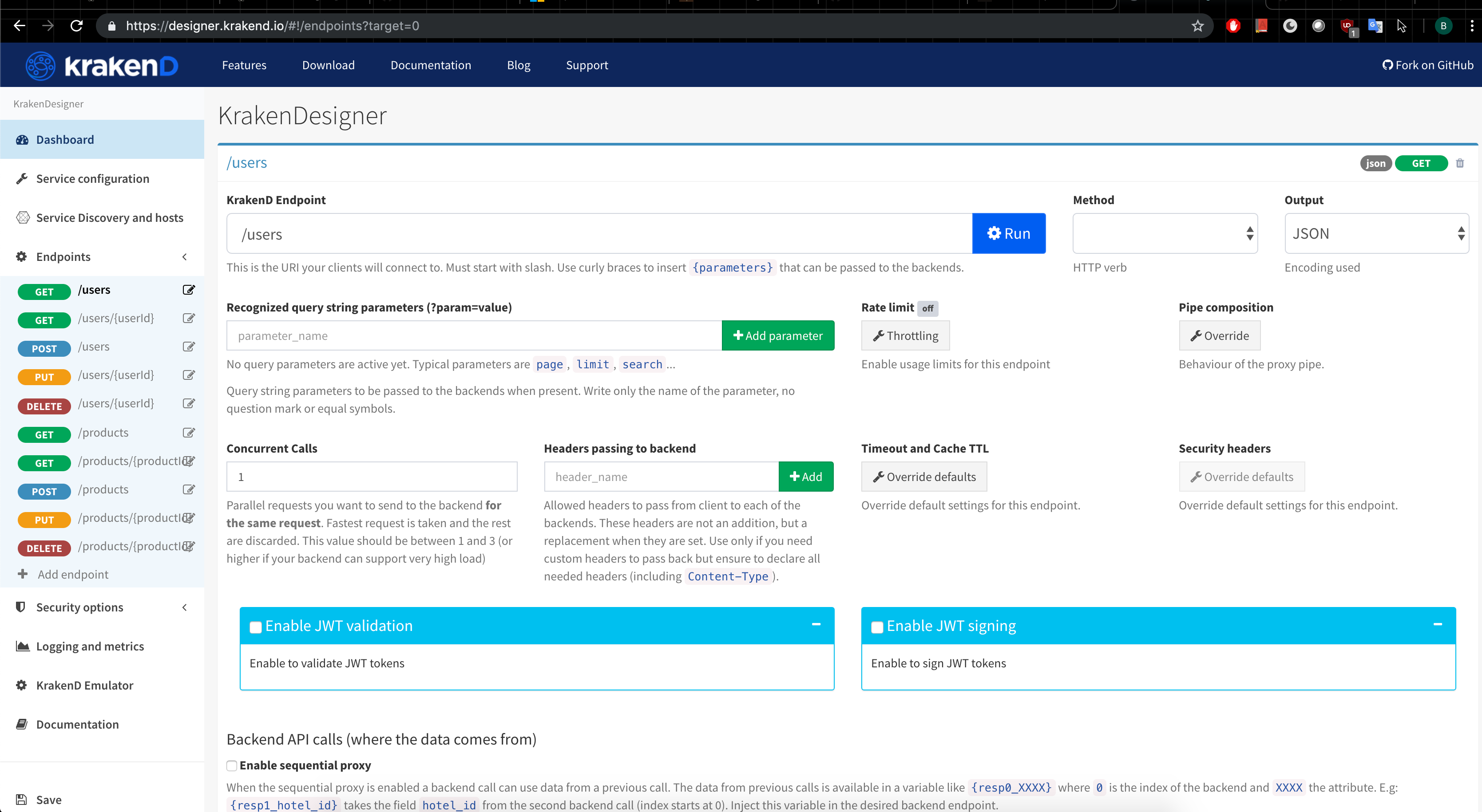Edit icon for PUT /users/{userId} endpoint

click(x=189, y=375)
